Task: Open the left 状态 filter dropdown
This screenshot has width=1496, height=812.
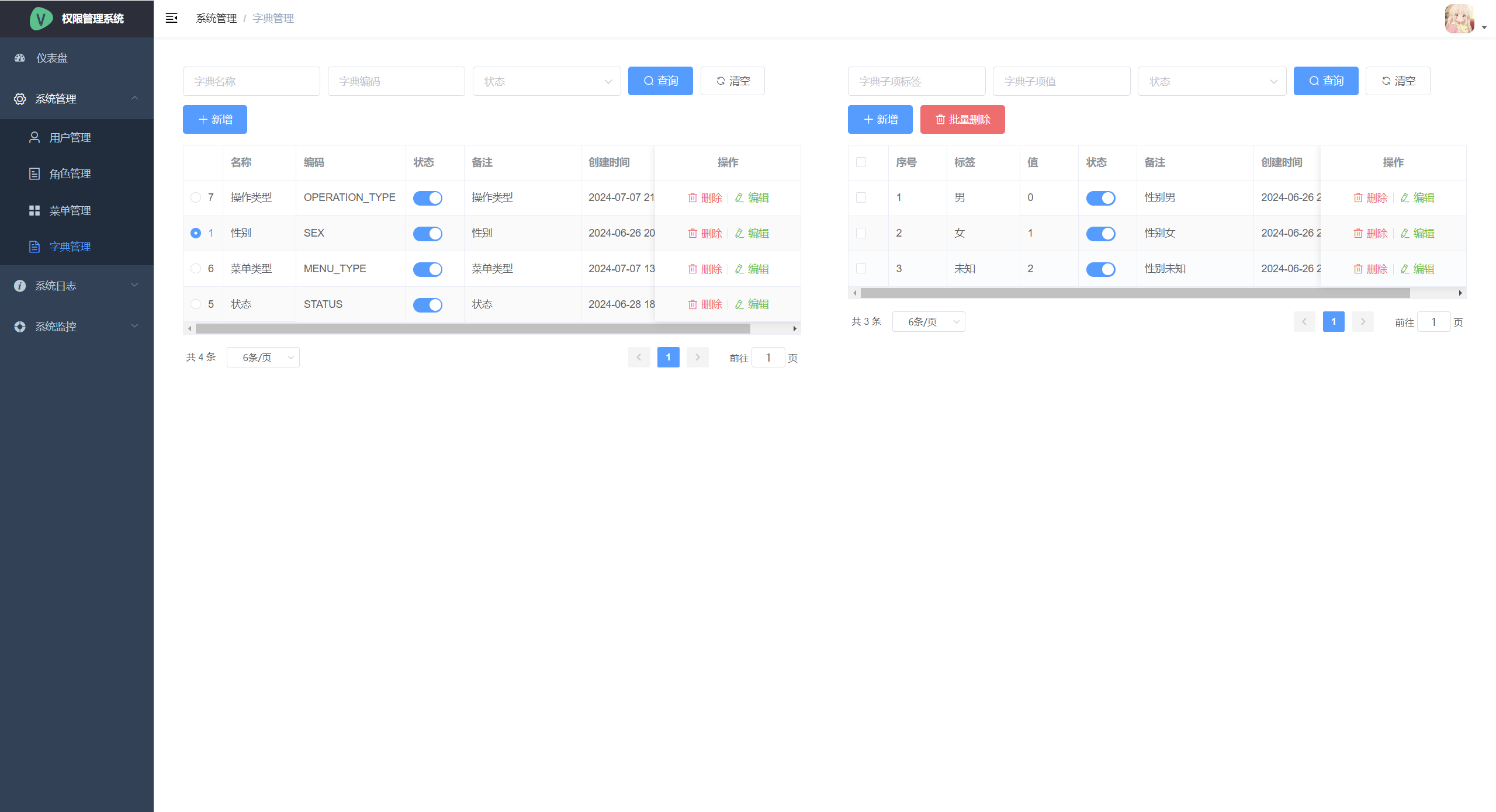Action: 546,81
